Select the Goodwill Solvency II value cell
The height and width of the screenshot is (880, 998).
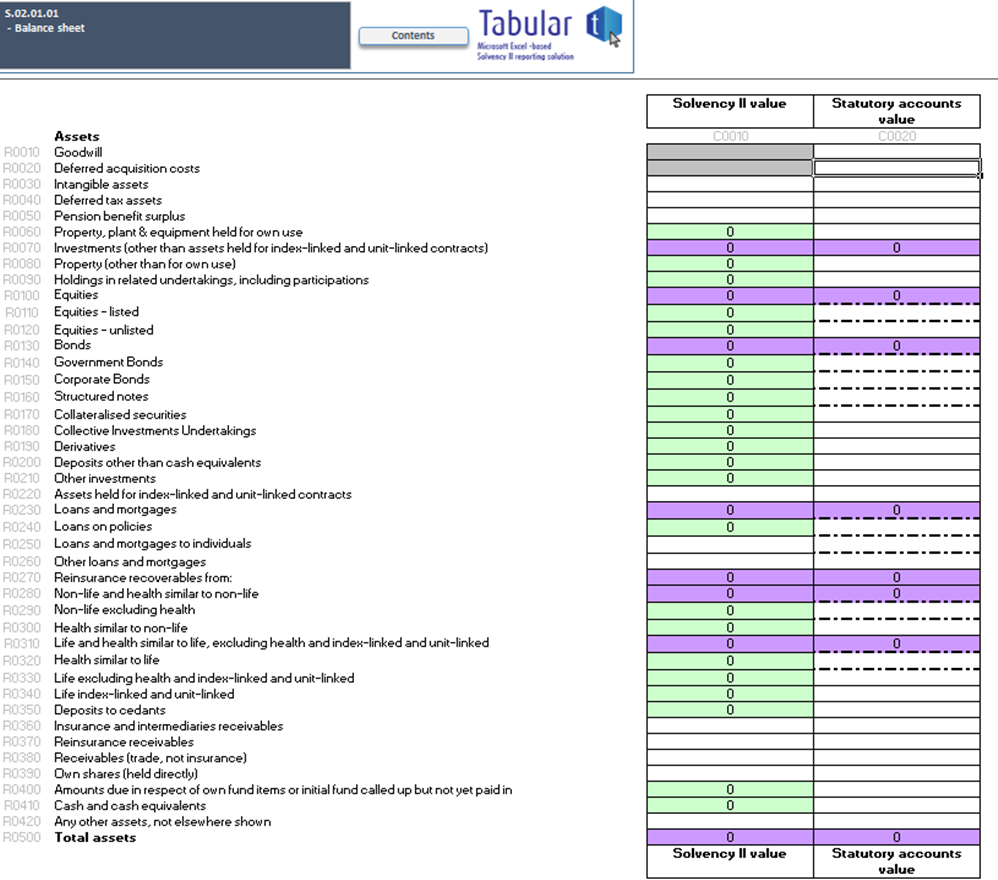coord(728,152)
